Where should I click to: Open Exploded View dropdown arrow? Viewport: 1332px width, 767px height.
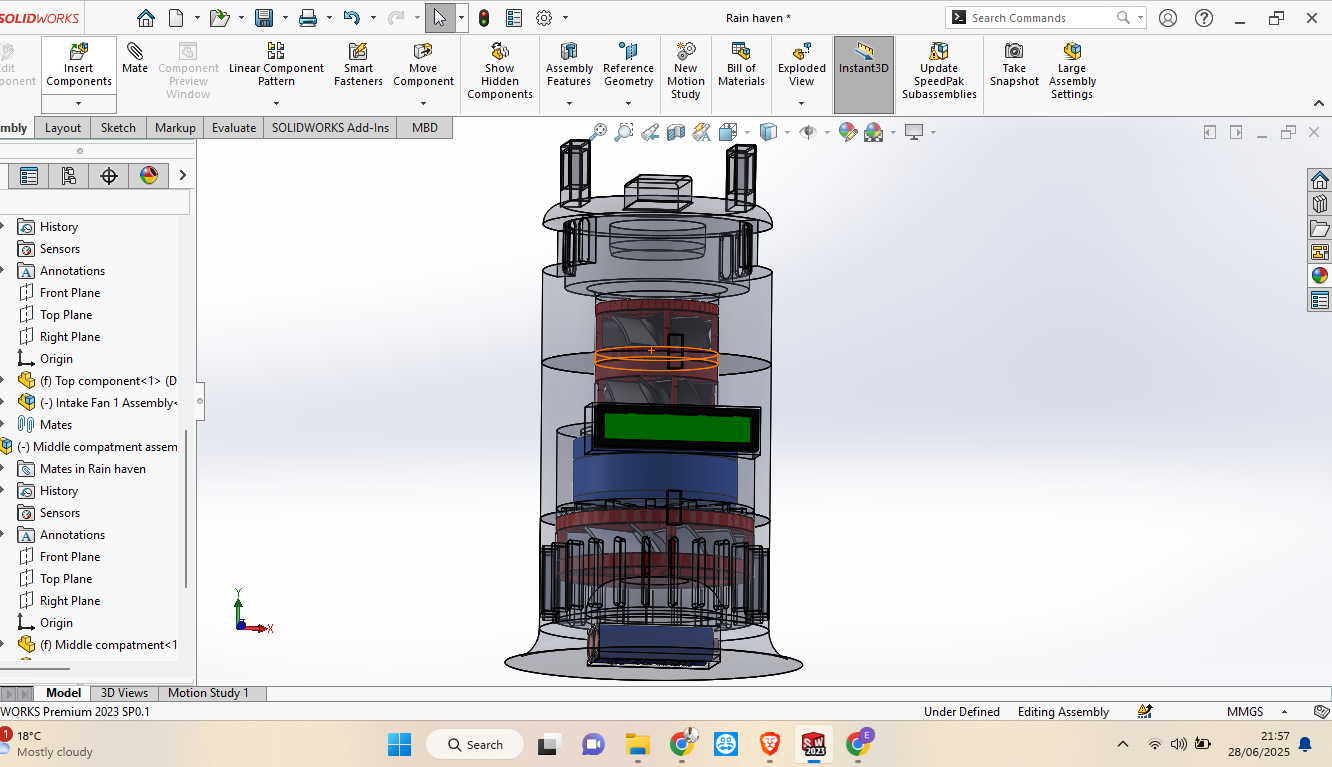point(802,103)
